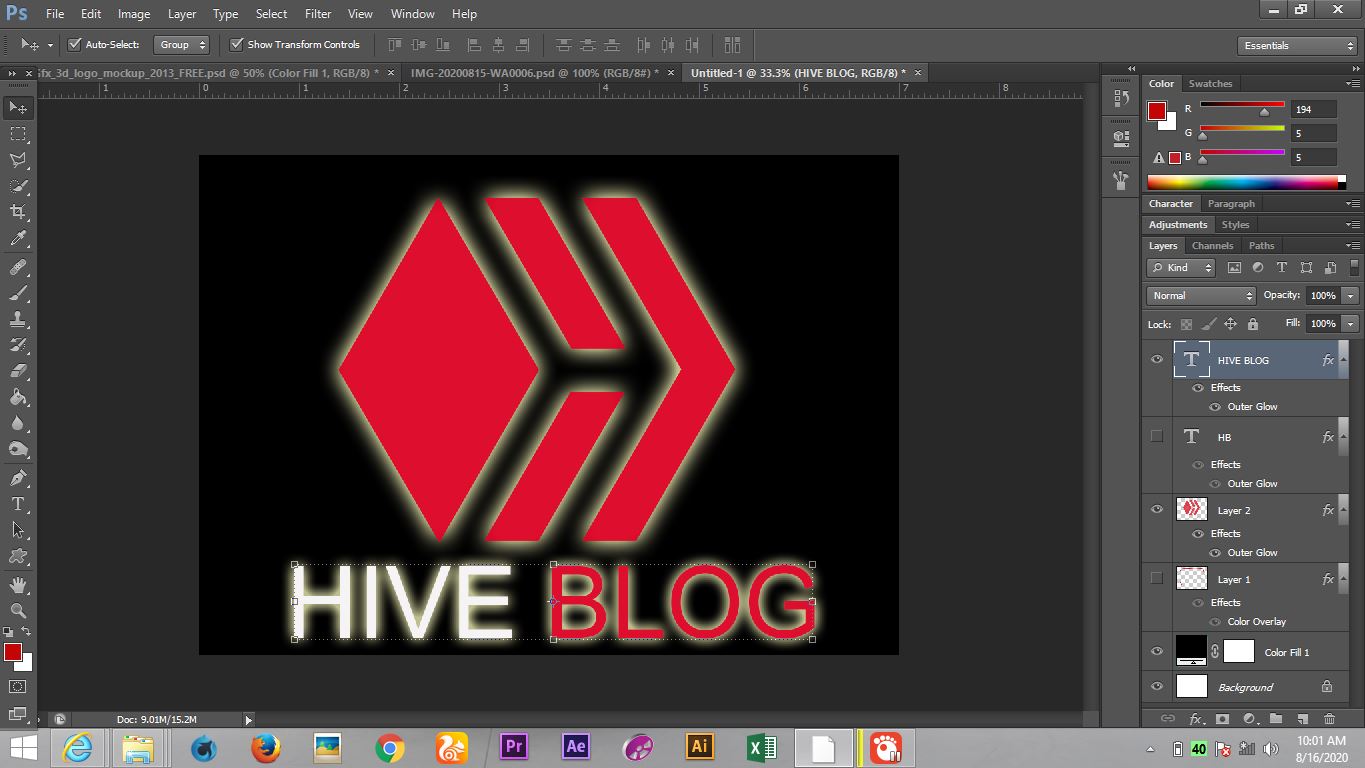Select the Zoom magnifier tool in toolbox
Image resolution: width=1365 pixels, height=768 pixels.
pyautogui.click(x=18, y=610)
